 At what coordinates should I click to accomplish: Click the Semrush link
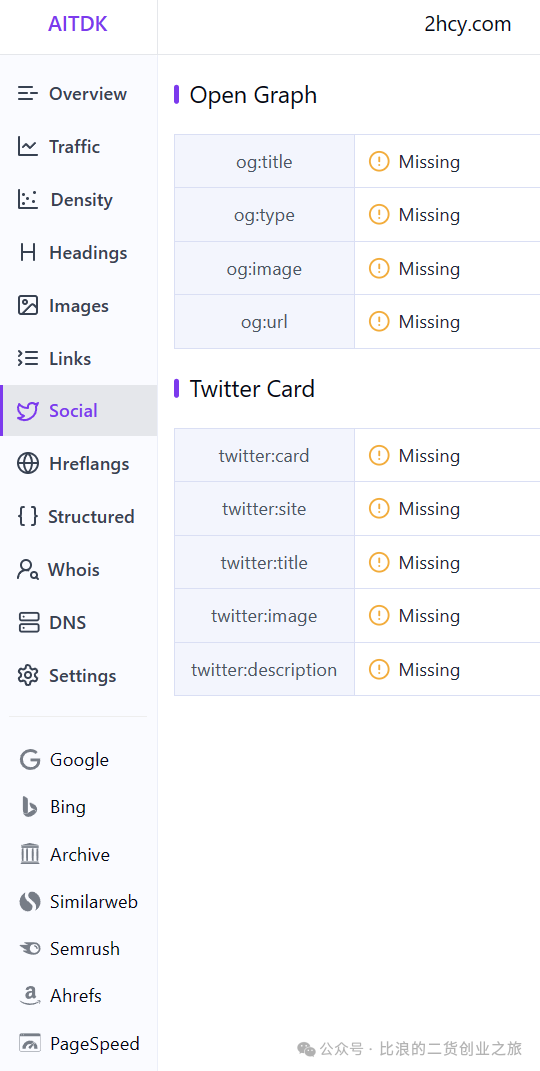point(70,949)
